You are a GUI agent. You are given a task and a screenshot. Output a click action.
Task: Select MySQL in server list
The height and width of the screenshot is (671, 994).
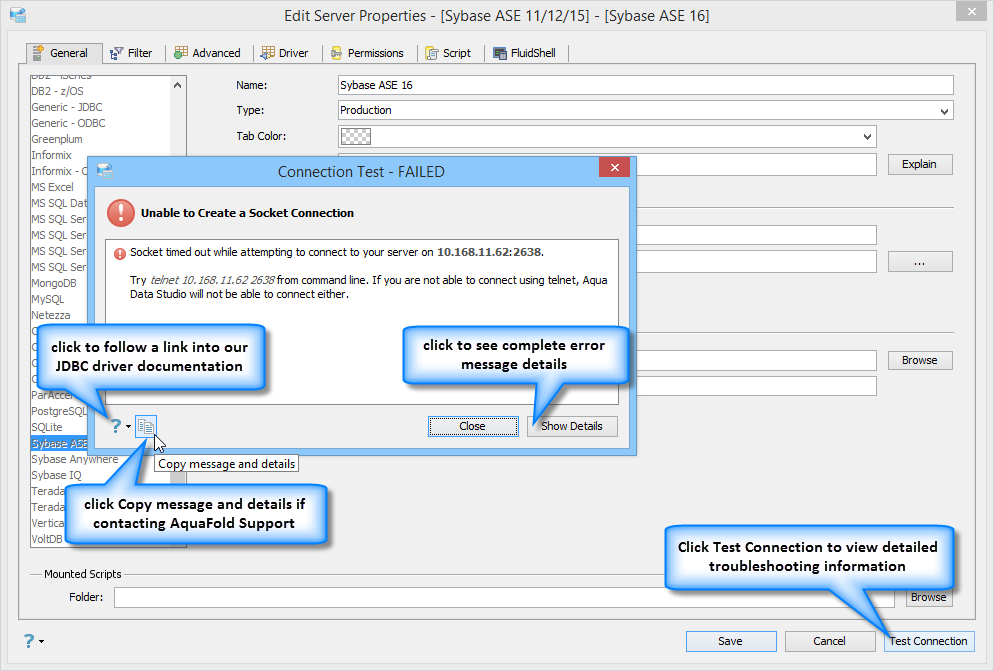(48, 299)
